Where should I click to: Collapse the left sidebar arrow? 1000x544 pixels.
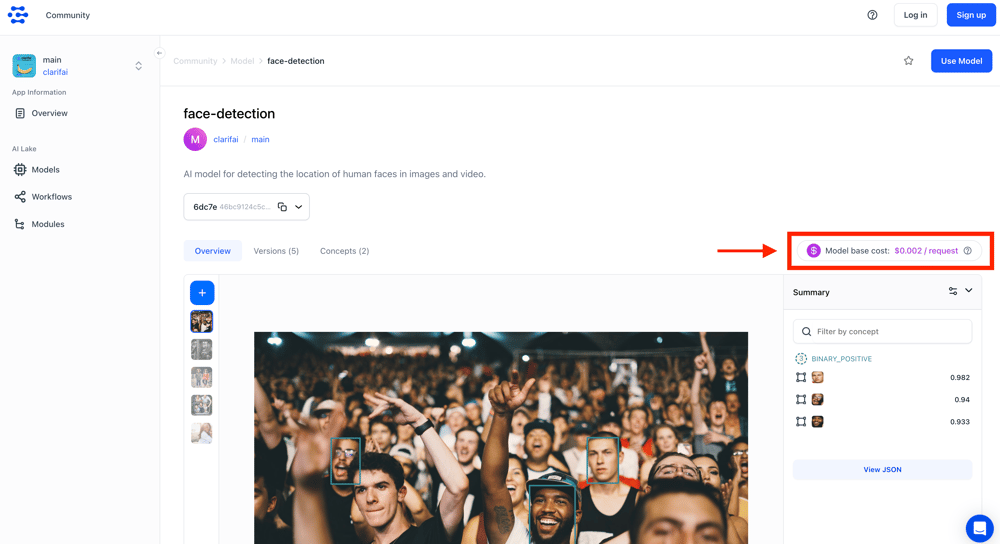tap(159, 53)
